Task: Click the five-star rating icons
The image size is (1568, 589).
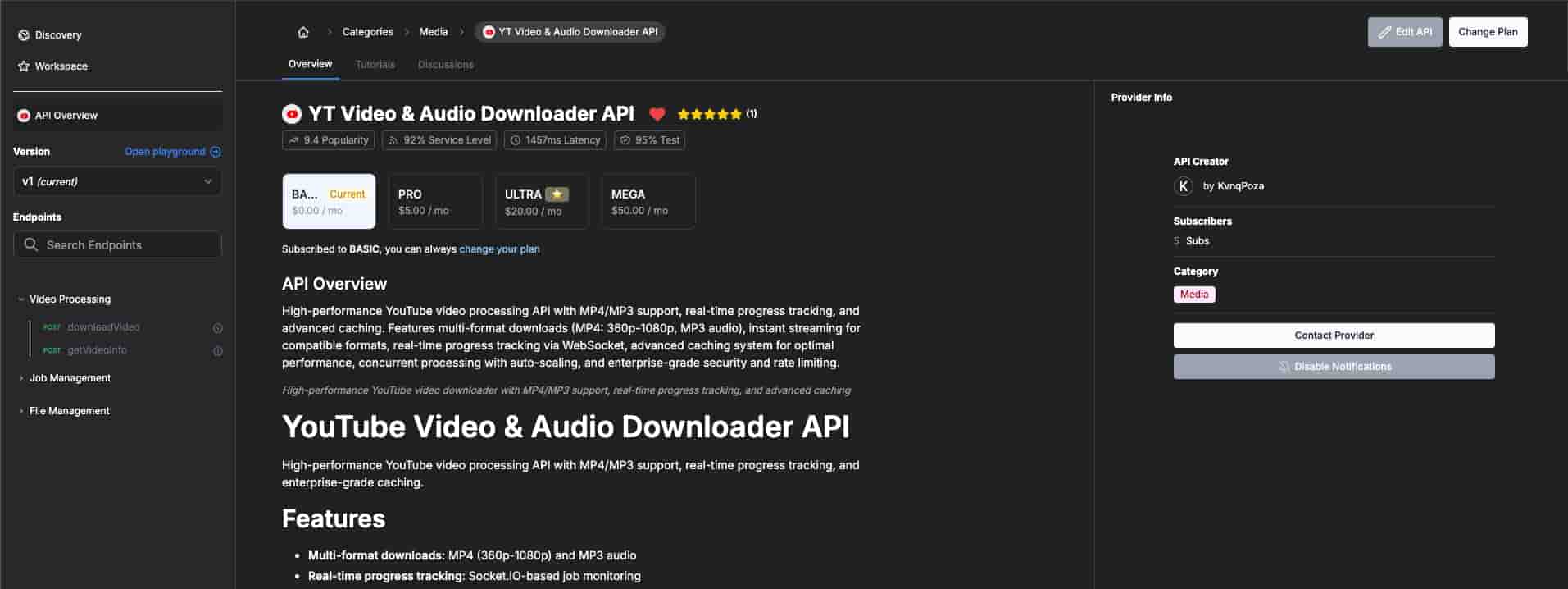Action: (x=710, y=114)
